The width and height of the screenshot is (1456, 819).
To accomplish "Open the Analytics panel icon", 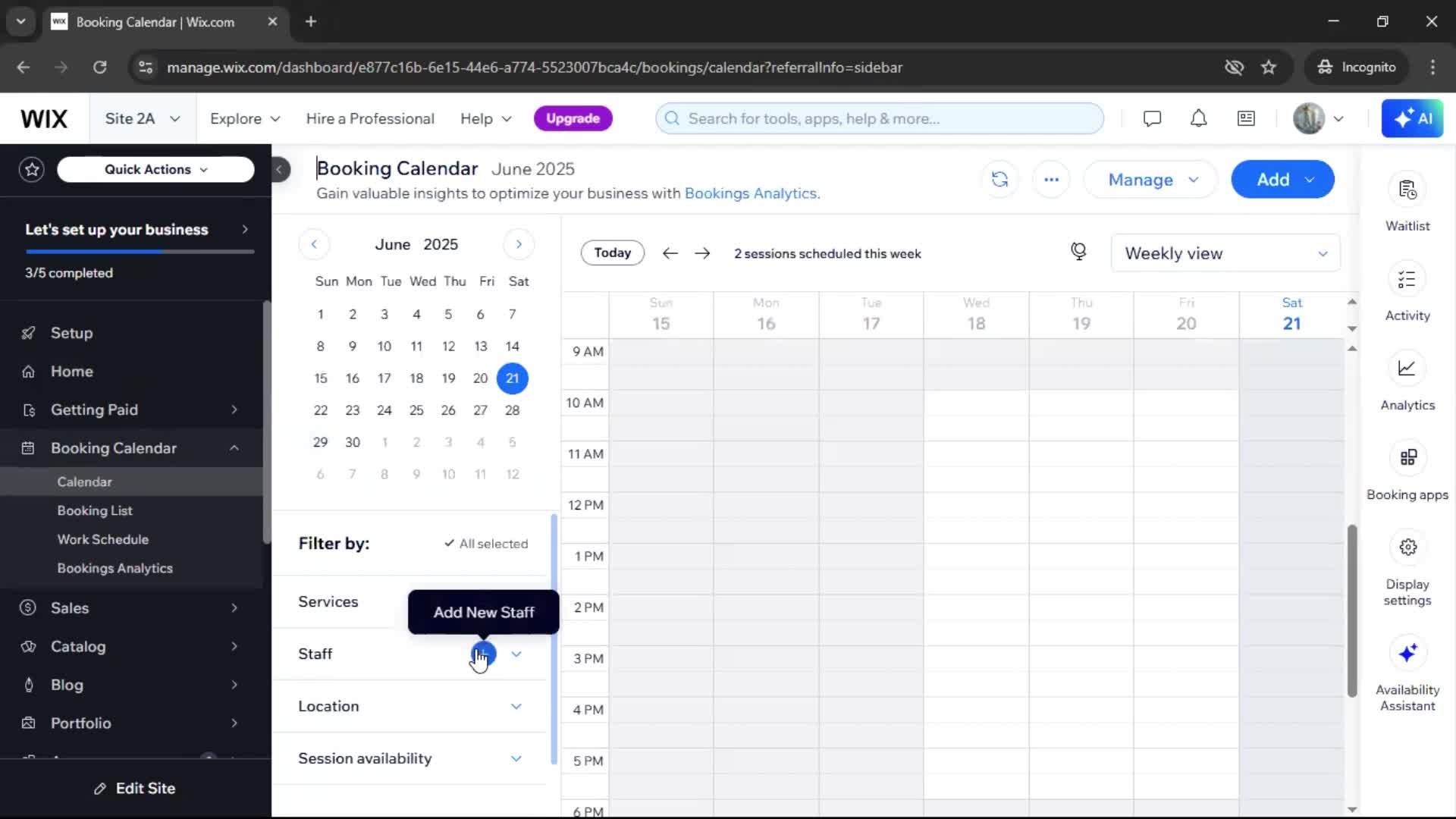I will pos(1407,369).
